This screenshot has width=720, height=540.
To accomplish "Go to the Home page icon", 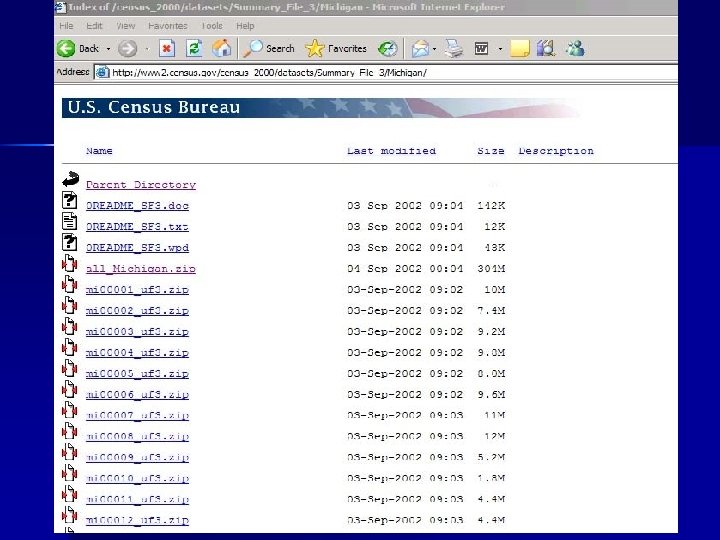I will click(221, 48).
